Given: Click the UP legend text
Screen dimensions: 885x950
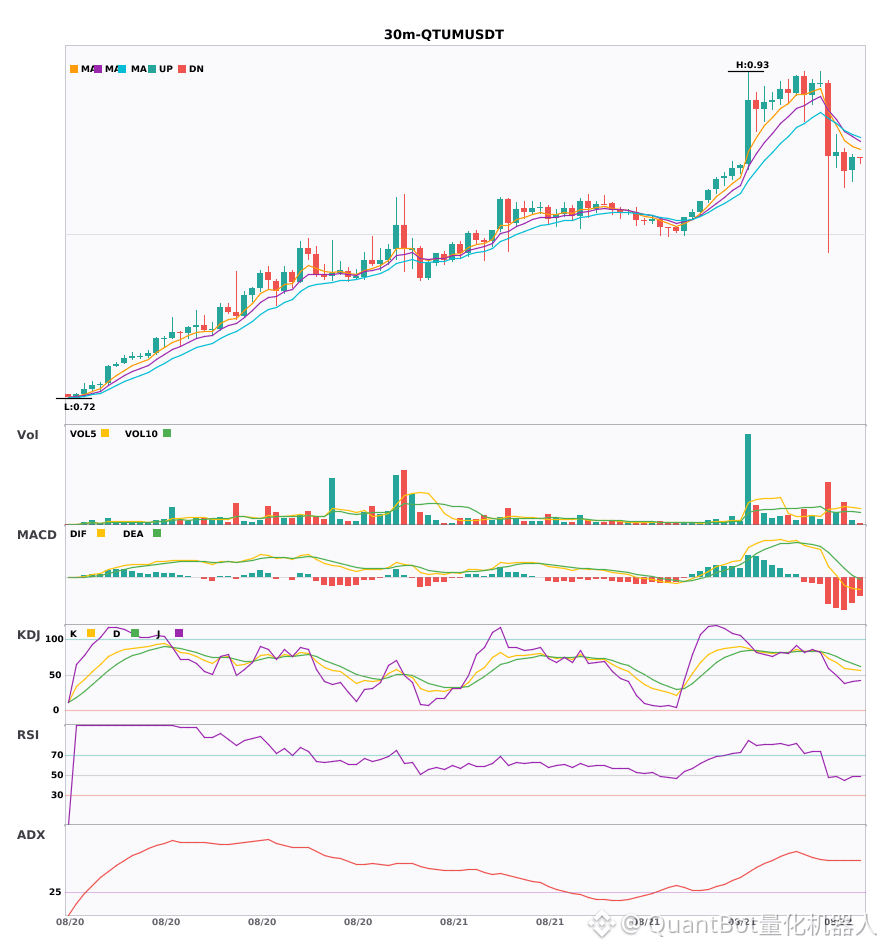Looking at the screenshot, I should (166, 69).
